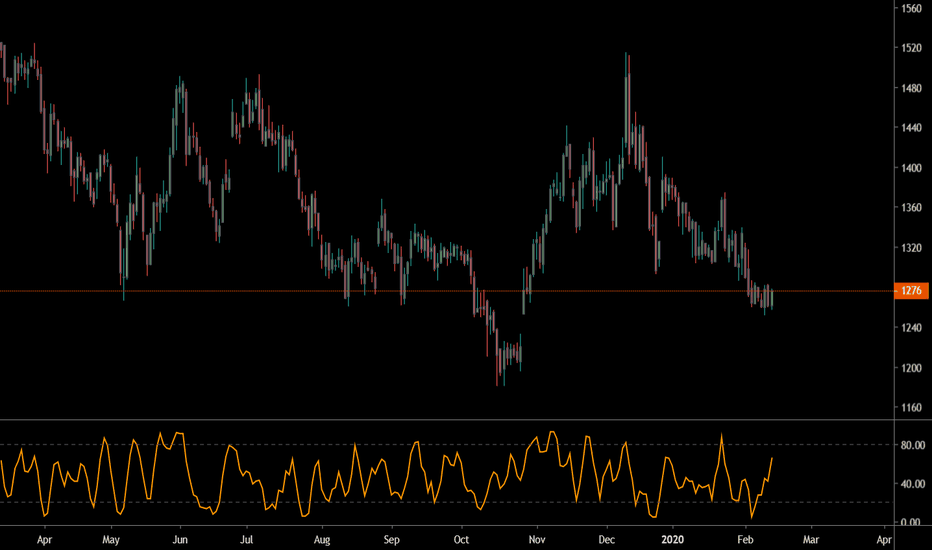The width and height of the screenshot is (932, 550).
Task: Click the 0.00 oscillator scale label
Action: pyautogui.click(x=911, y=523)
